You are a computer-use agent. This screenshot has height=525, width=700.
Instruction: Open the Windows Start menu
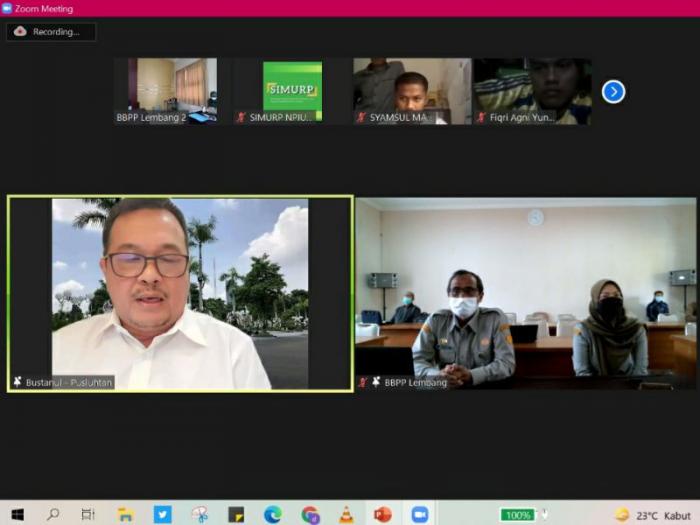pyautogui.click(x=17, y=514)
